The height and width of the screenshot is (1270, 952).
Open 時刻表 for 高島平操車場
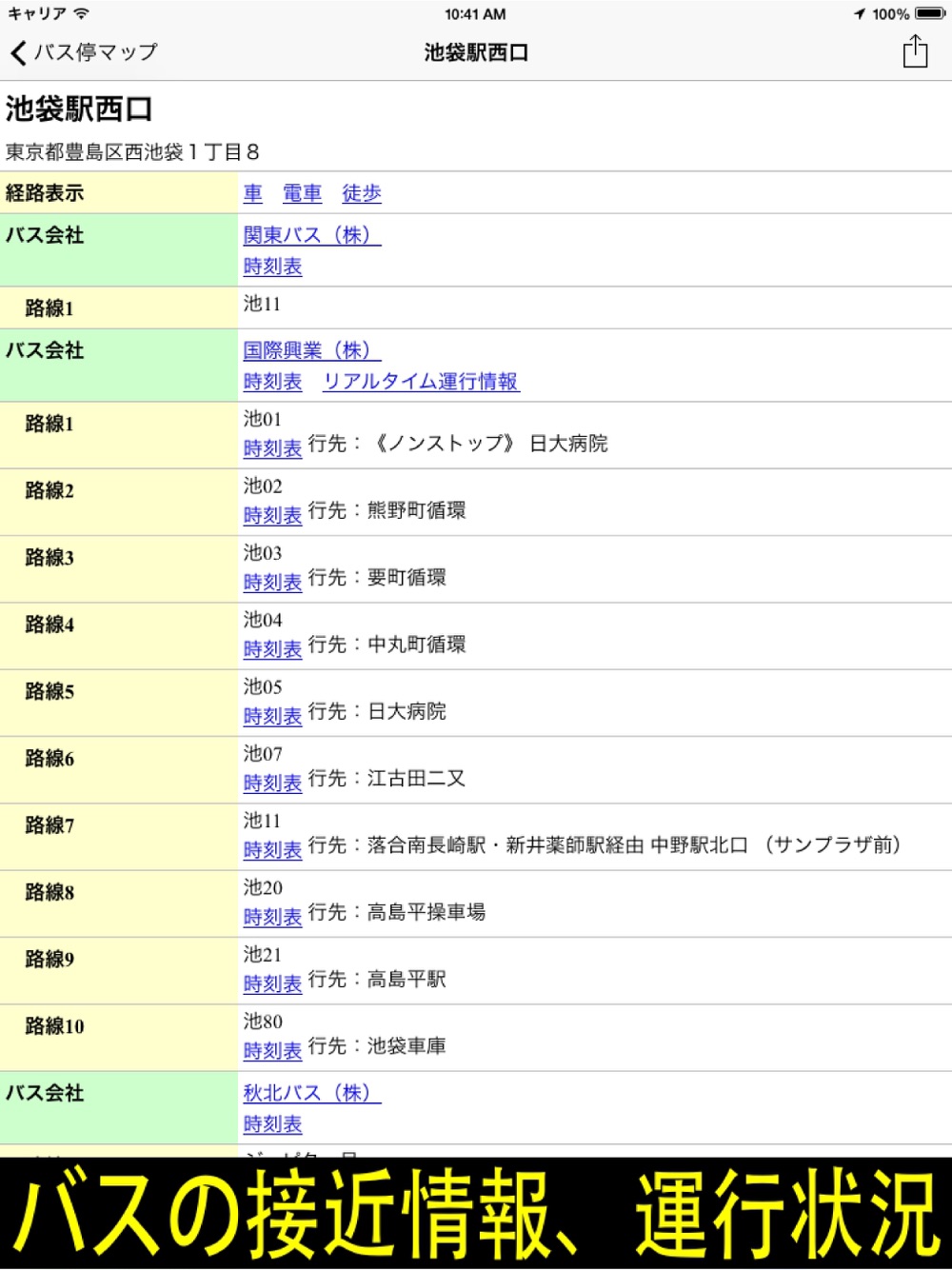pos(272,917)
